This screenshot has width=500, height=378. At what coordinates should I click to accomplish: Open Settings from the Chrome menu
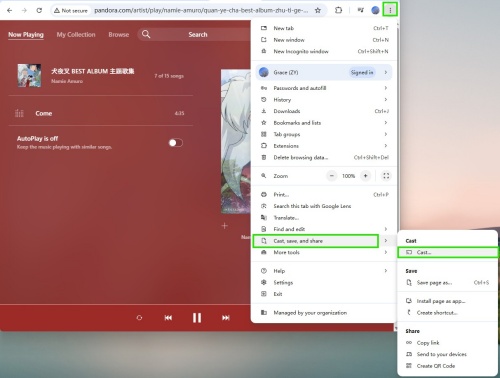pyautogui.click(x=324, y=283)
